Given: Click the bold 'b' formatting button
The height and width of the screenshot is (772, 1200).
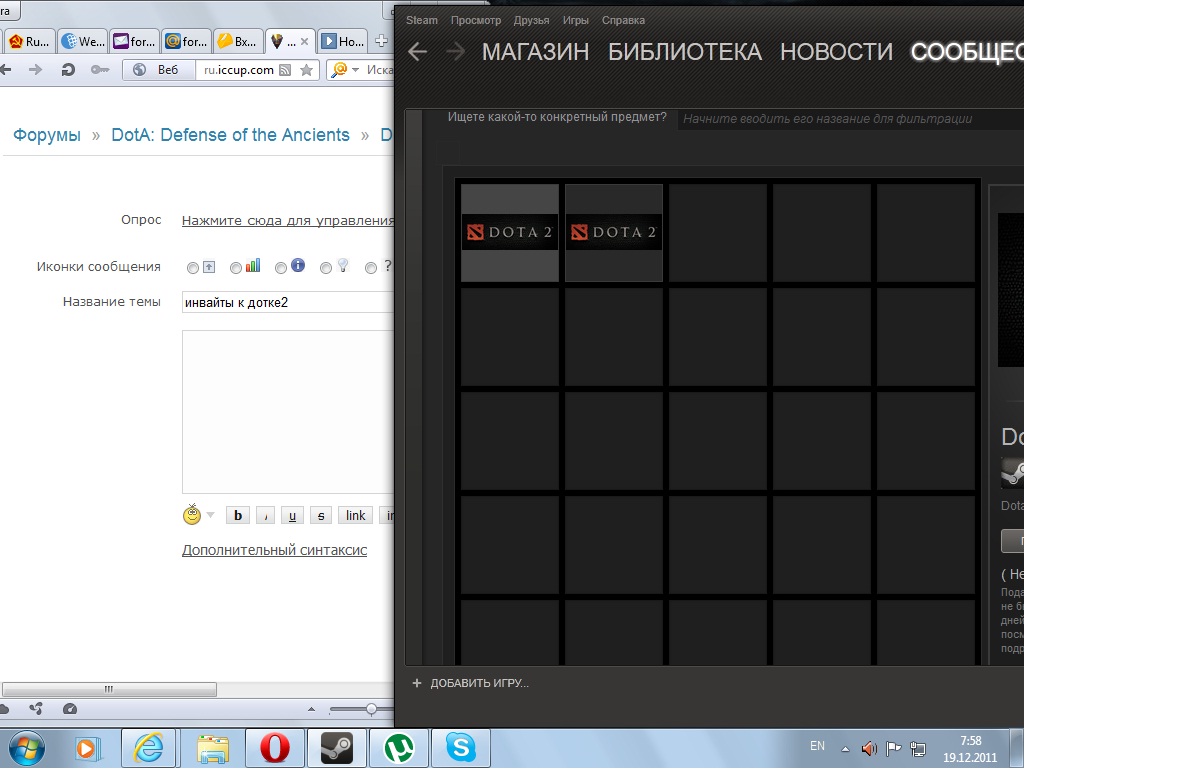Looking at the screenshot, I should coord(237,516).
